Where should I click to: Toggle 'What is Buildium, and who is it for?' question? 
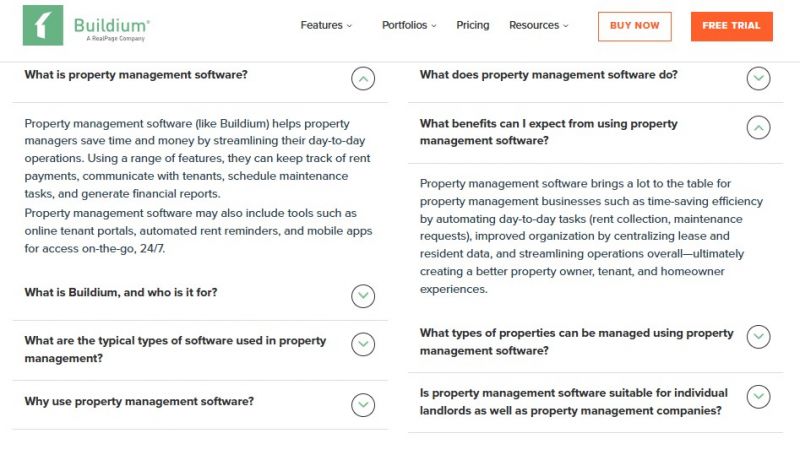pos(121,292)
